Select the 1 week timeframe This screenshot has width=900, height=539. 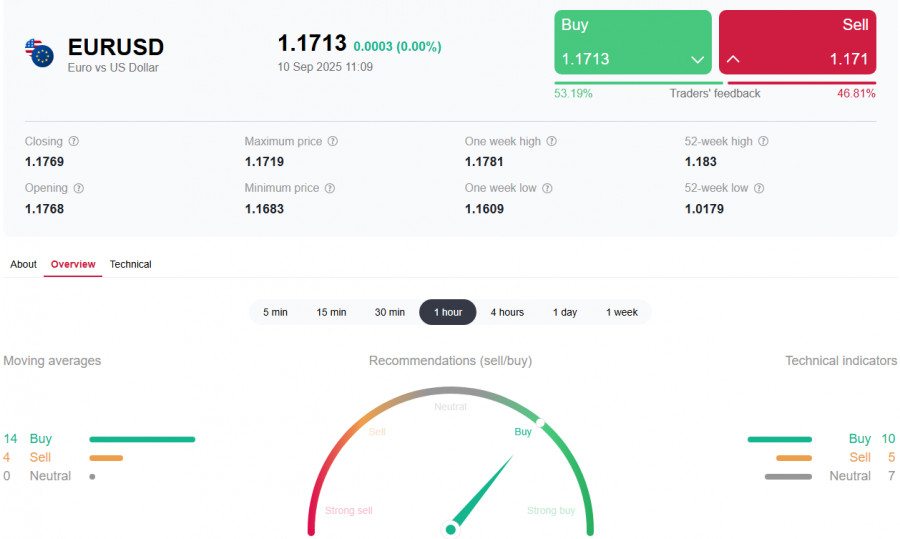click(622, 312)
